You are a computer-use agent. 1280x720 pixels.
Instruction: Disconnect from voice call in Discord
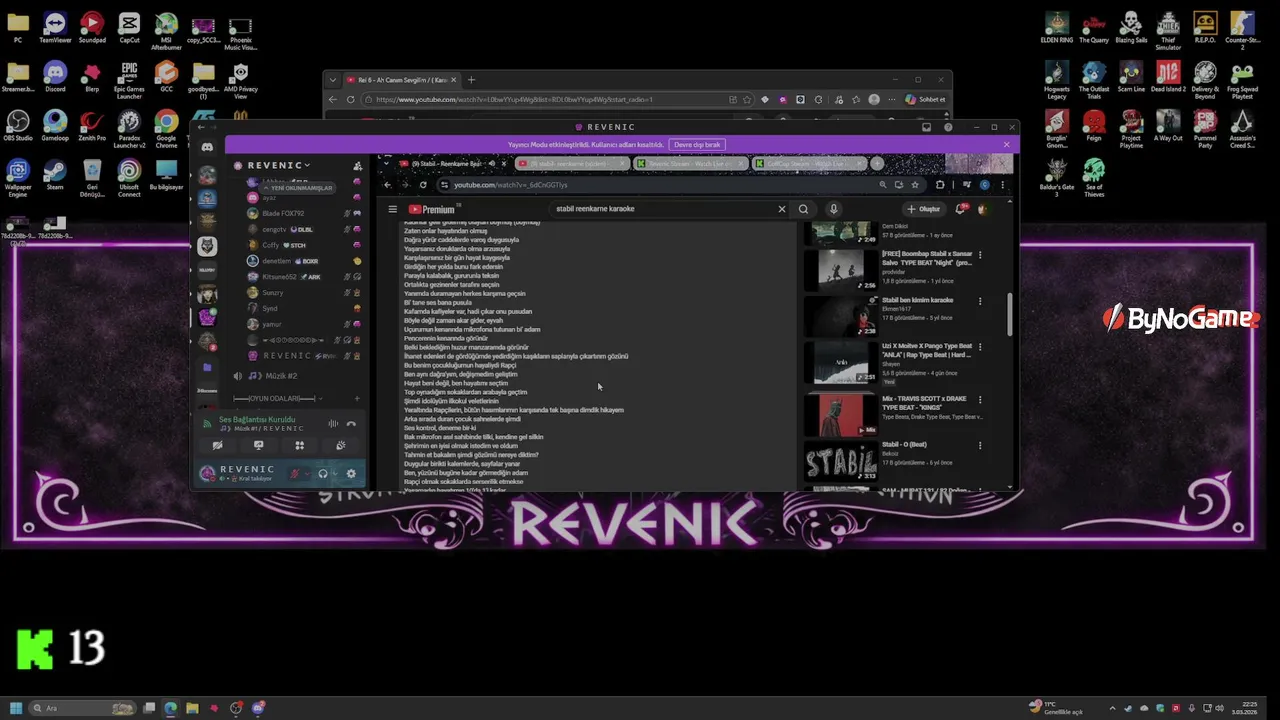pos(351,424)
